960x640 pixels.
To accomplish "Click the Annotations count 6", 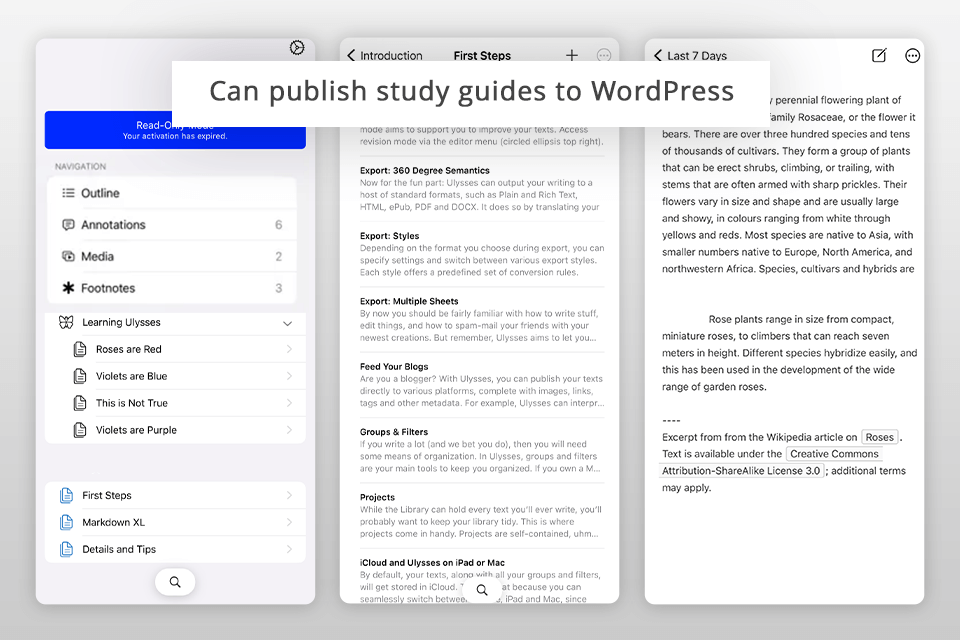I will [x=279, y=225].
